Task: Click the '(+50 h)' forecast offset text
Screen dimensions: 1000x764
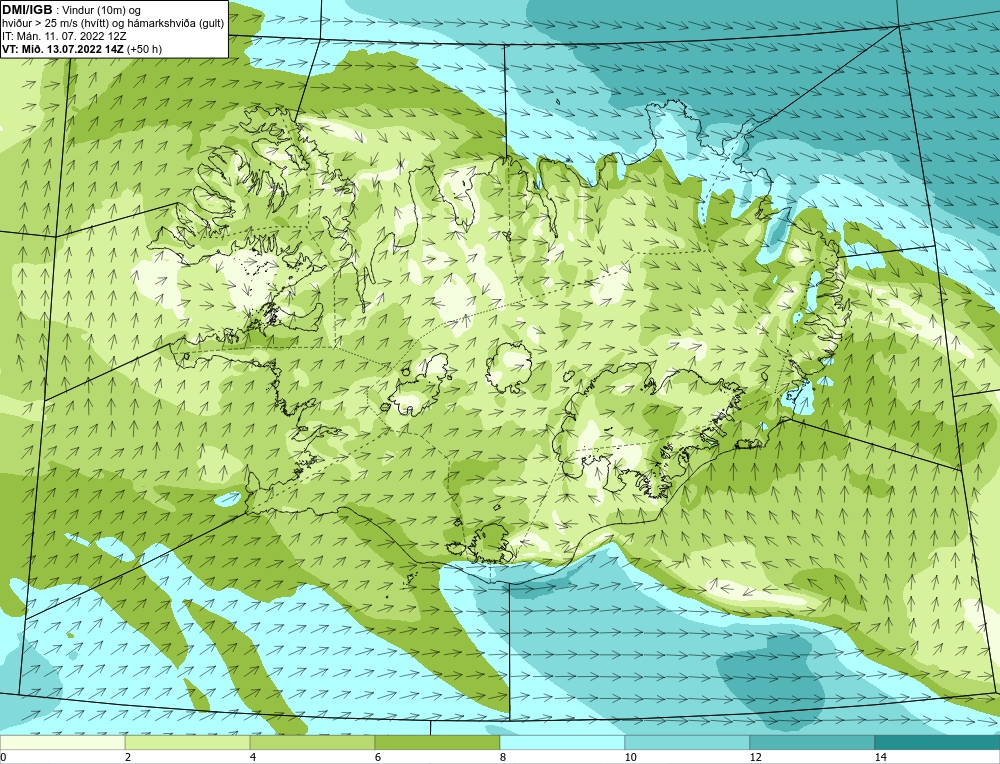Action: tap(145, 49)
